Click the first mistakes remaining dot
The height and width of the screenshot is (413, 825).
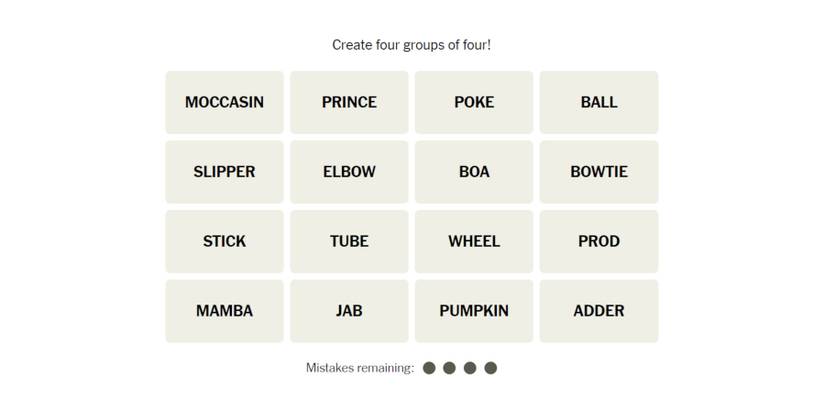[x=429, y=368]
